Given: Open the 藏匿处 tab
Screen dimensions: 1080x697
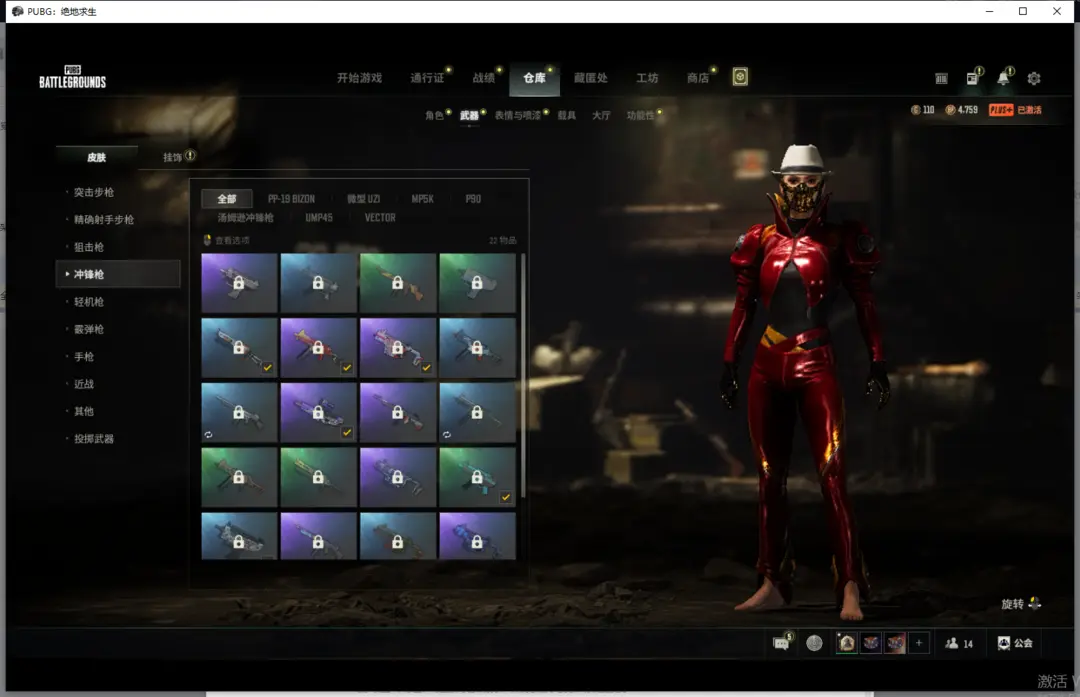Looking at the screenshot, I should [591, 78].
